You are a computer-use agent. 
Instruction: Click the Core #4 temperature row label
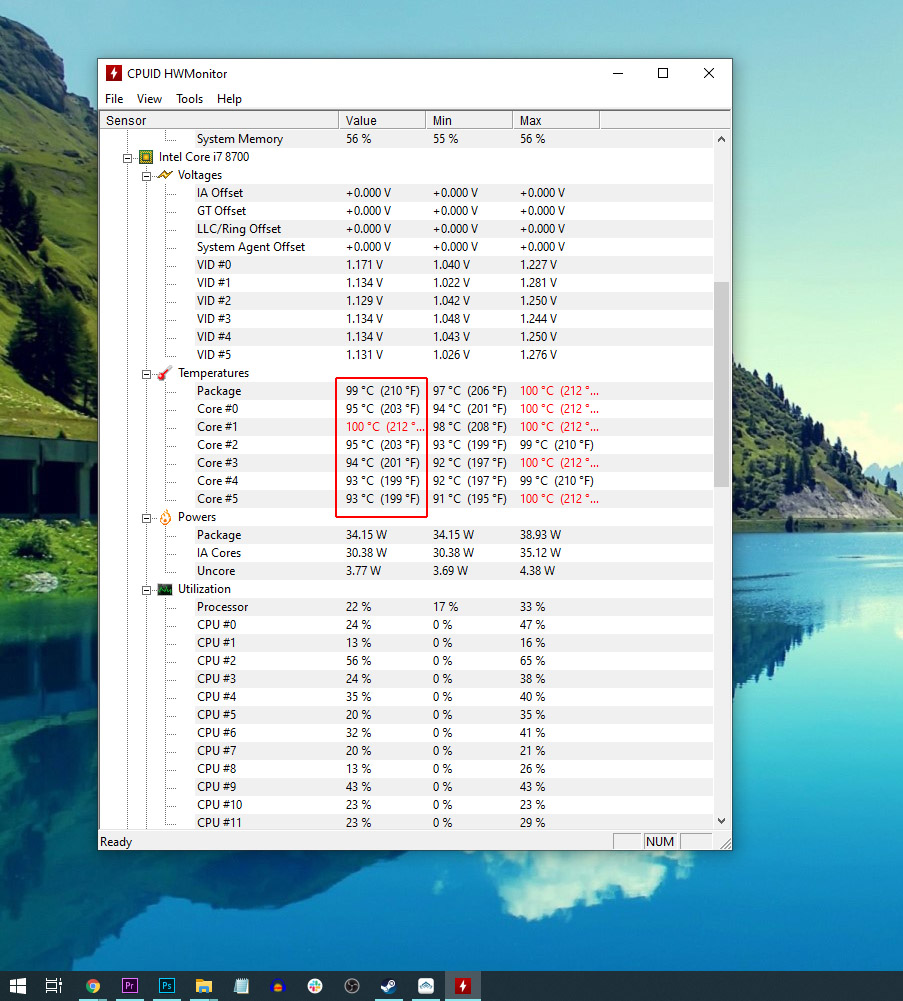(217, 481)
